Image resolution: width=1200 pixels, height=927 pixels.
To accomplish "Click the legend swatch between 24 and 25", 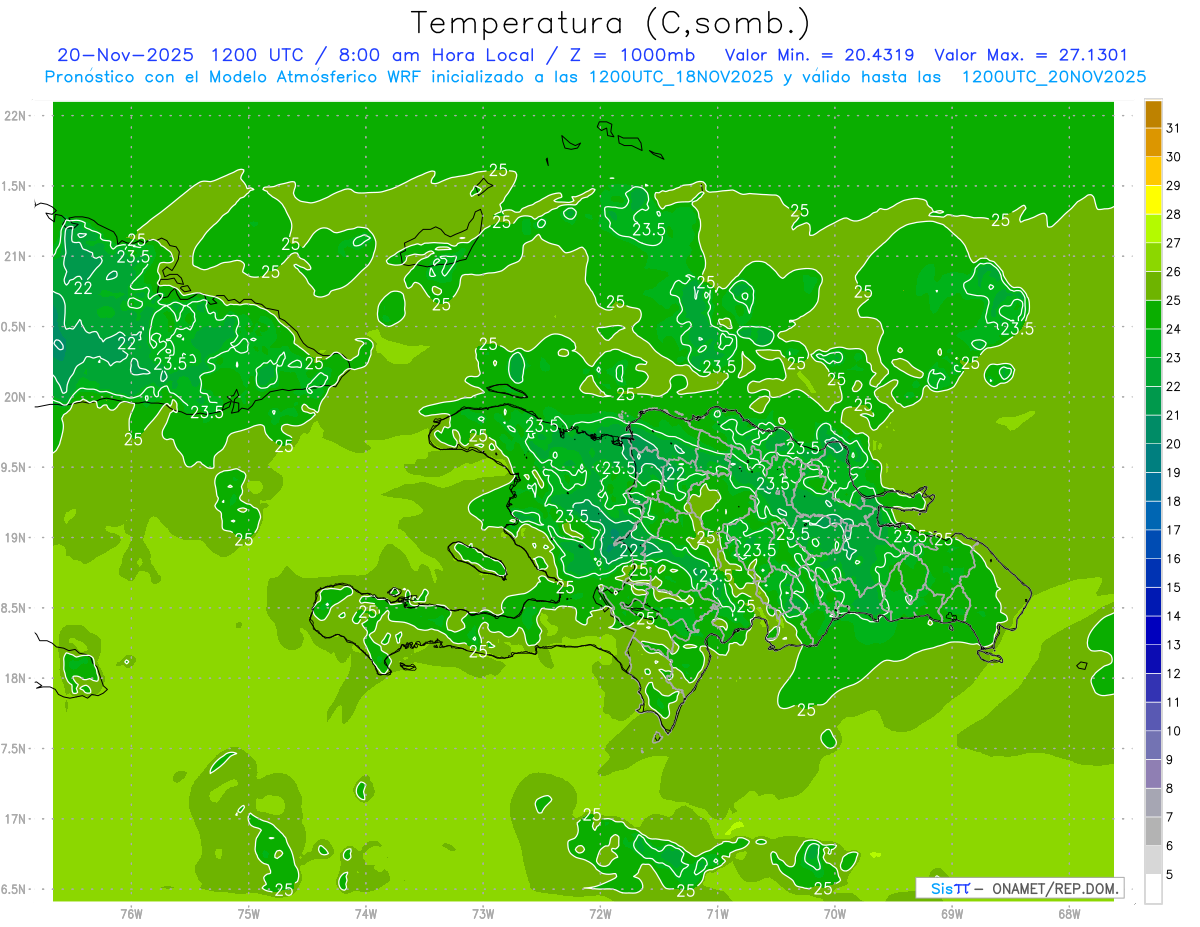I will (1153, 315).
